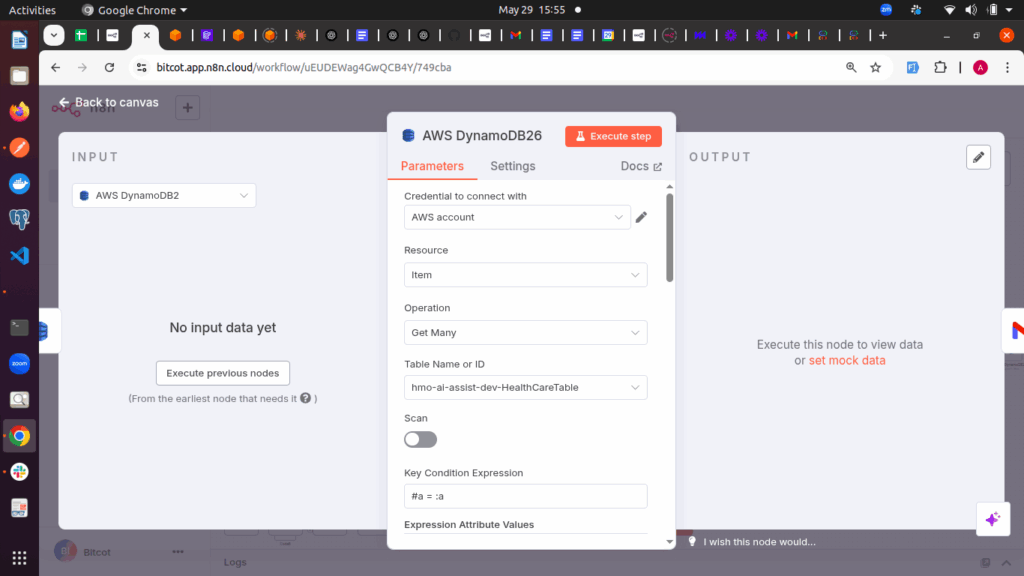Open the Chrome extensions puzzle icon
The image size is (1024, 576).
point(940,68)
